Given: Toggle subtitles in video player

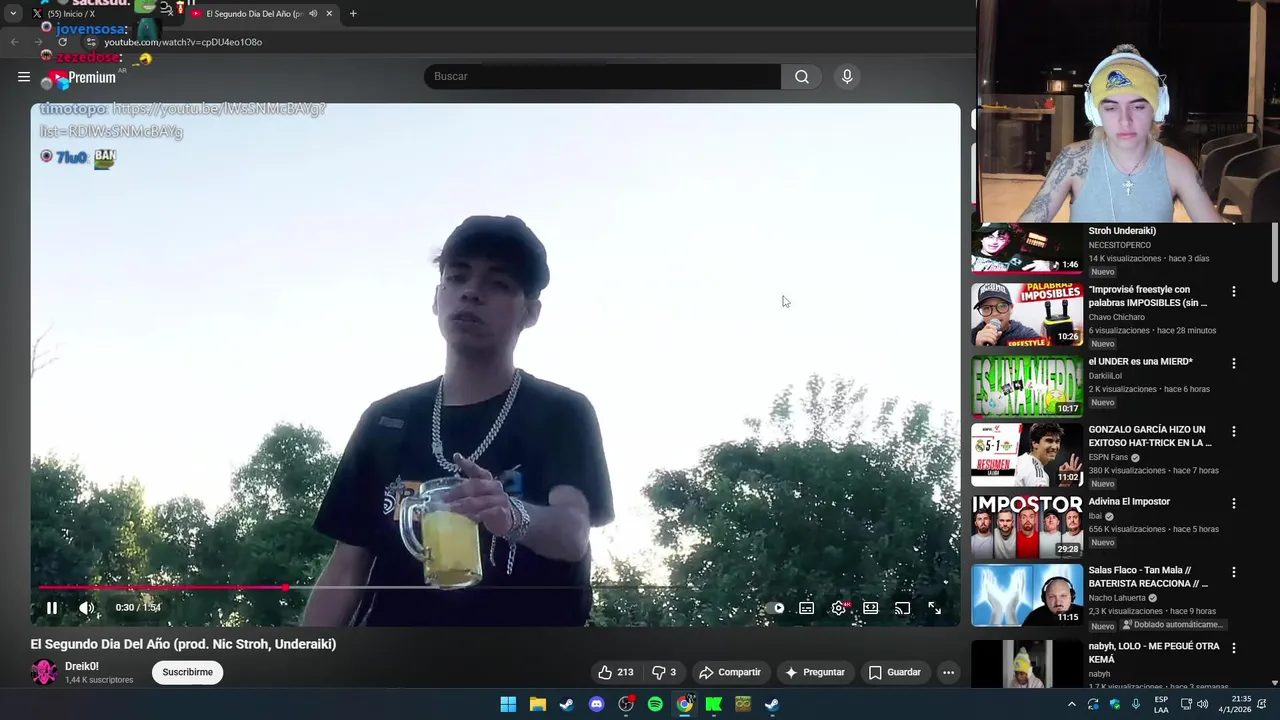Looking at the screenshot, I should tap(806, 608).
